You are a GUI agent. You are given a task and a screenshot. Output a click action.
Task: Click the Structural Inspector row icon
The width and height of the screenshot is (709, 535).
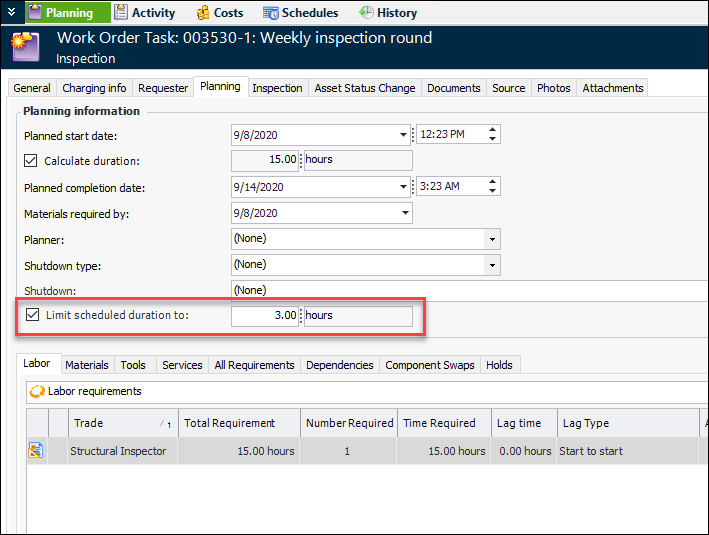click(36, 451)
